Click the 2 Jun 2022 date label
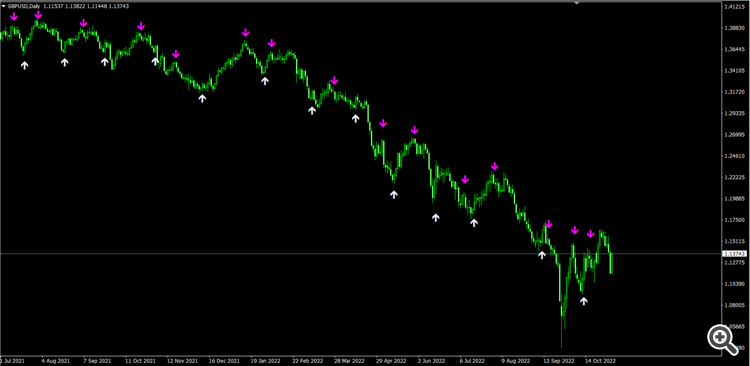The width and height of the screenshot is (750, 366). pyautogui.click(x=431, y=361)
